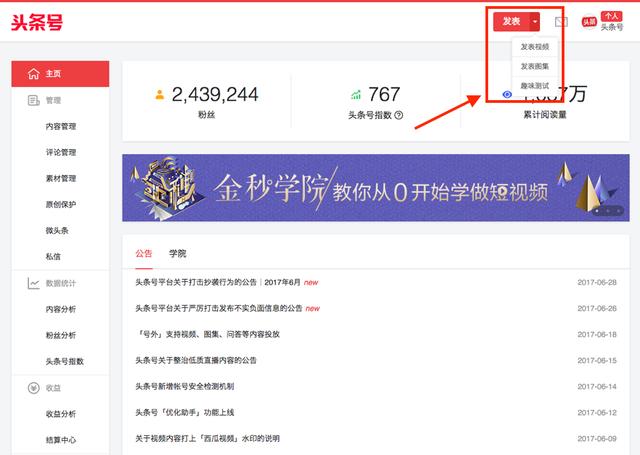The width and height of the screenshot is (640, 455).
Task: Open 内容分析 in the sidebar
Action: (61, 309)
